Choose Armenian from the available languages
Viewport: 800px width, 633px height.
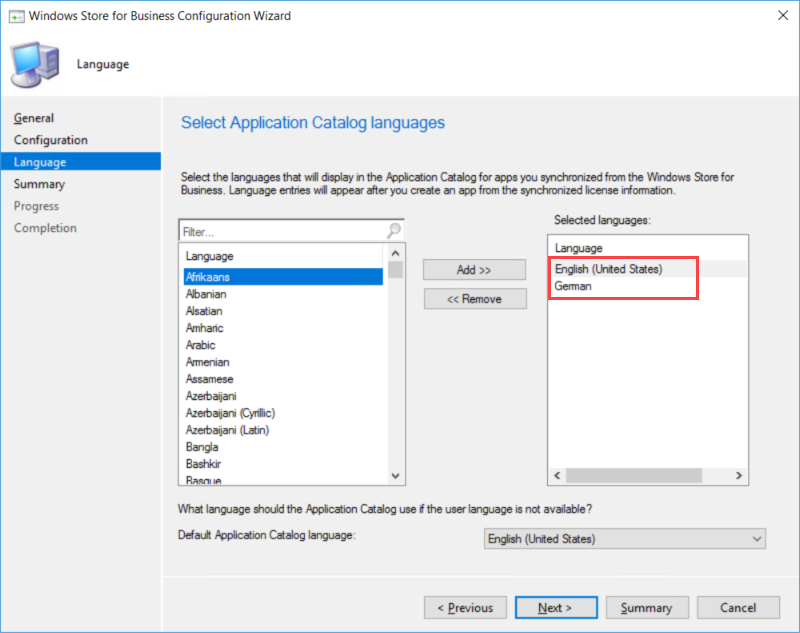point(207,362)
